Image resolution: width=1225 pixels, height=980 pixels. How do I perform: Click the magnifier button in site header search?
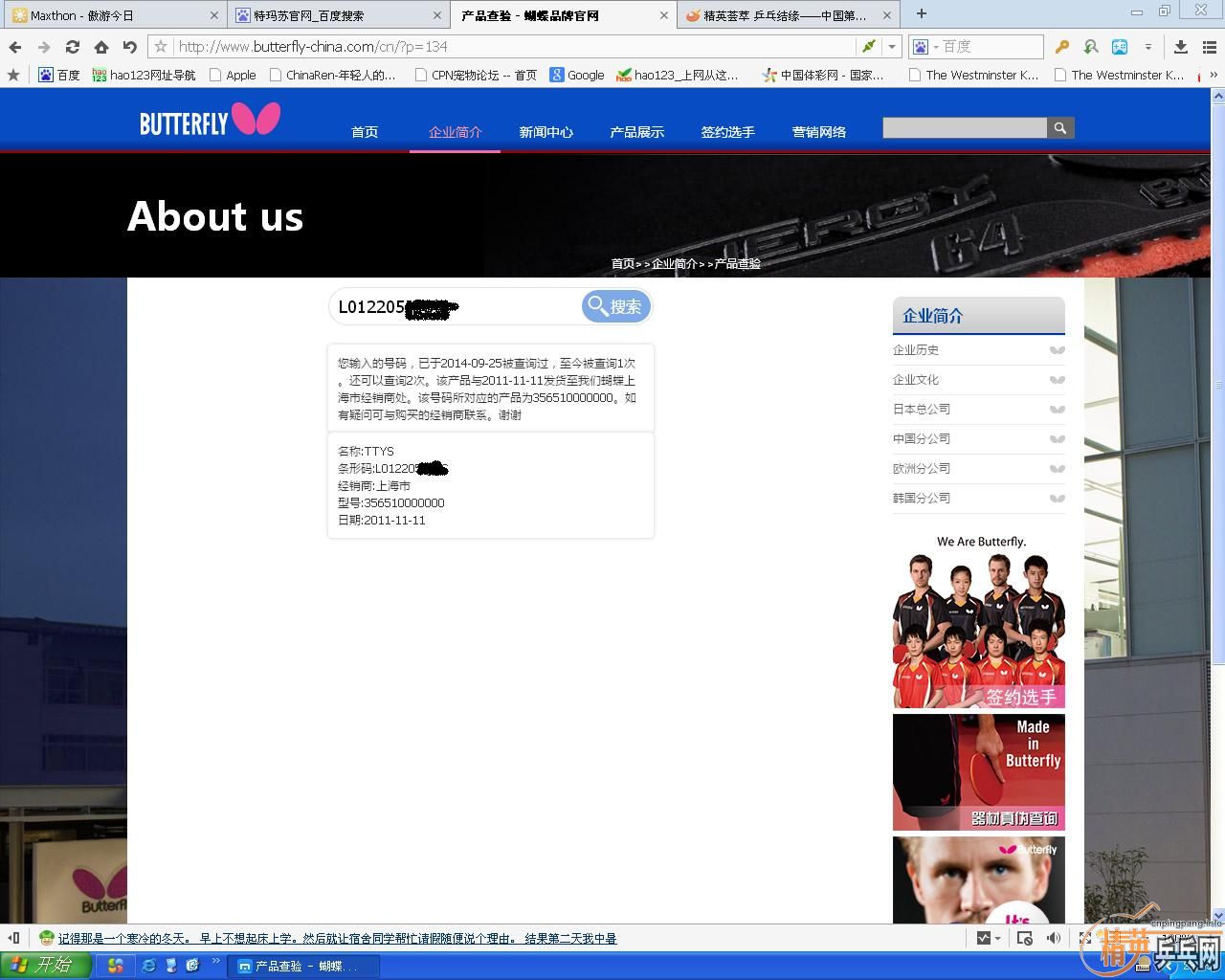pyautogui.click(x=1059, y=128)
